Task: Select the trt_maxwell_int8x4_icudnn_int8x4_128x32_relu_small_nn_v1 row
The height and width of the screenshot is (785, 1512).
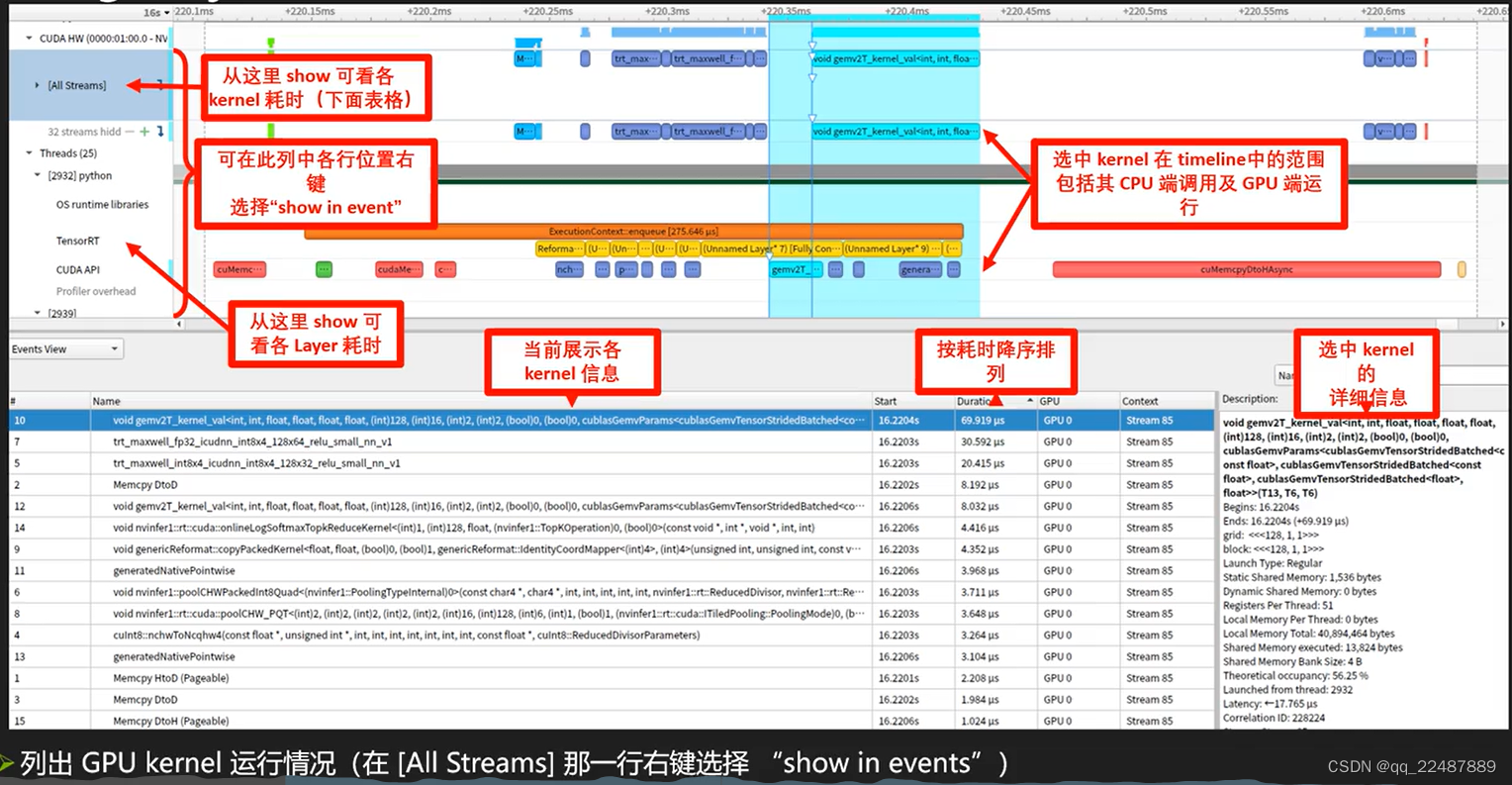Action: 612,463
